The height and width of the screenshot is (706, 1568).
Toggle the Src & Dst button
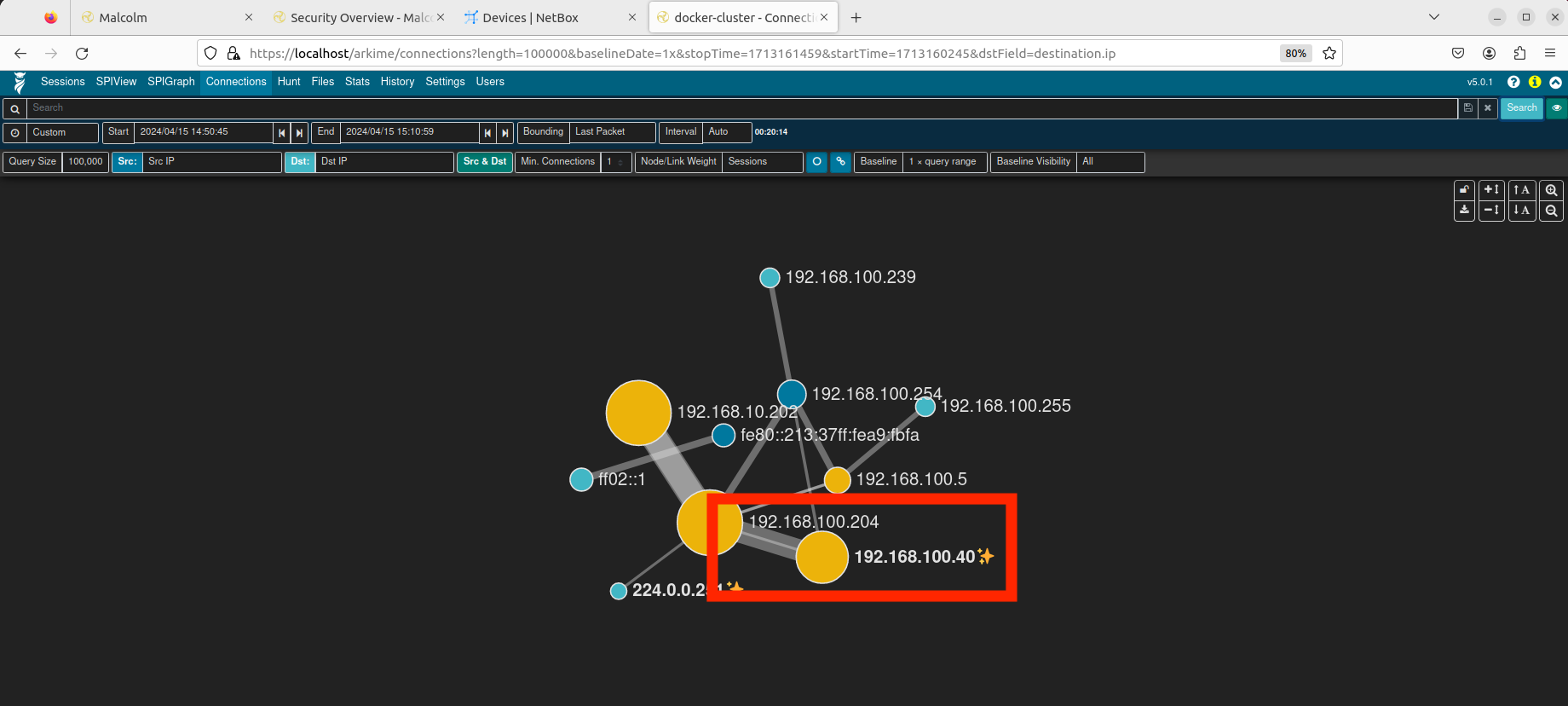(x=485, y=162)
